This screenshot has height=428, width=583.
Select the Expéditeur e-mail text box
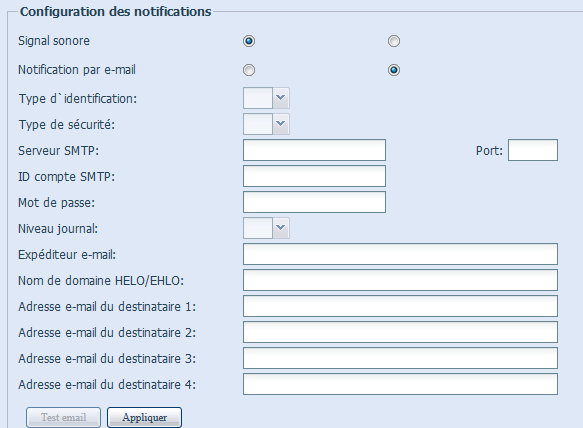(x=400, y=254)
